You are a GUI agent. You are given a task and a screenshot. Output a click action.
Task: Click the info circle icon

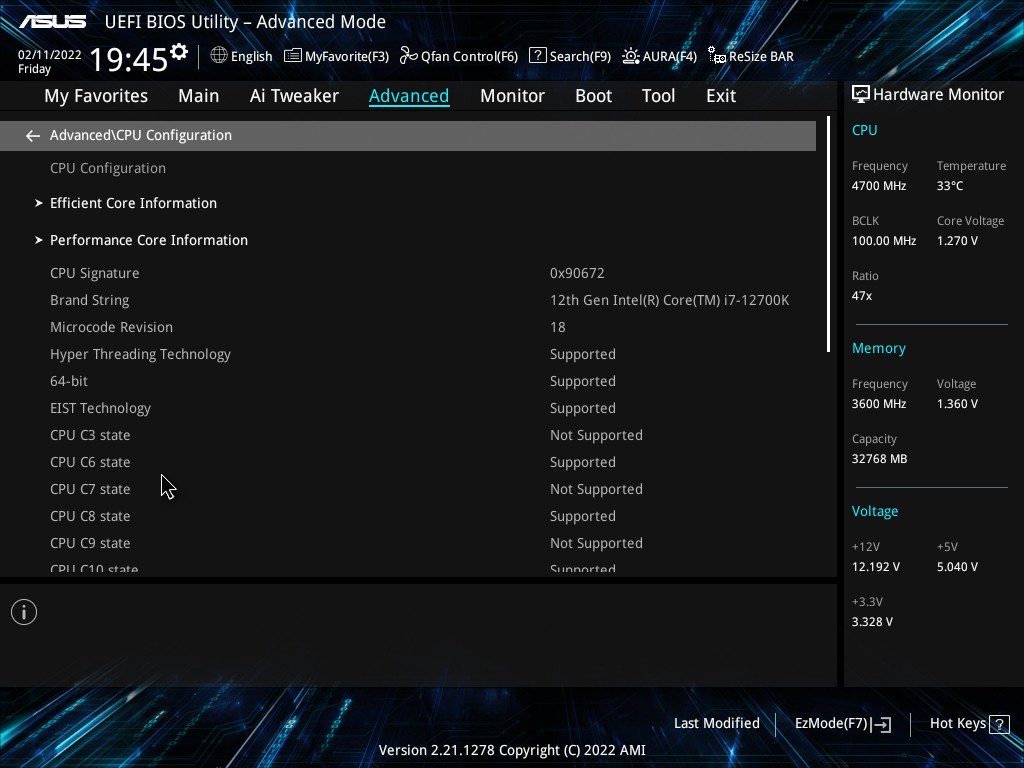point(24,612)
